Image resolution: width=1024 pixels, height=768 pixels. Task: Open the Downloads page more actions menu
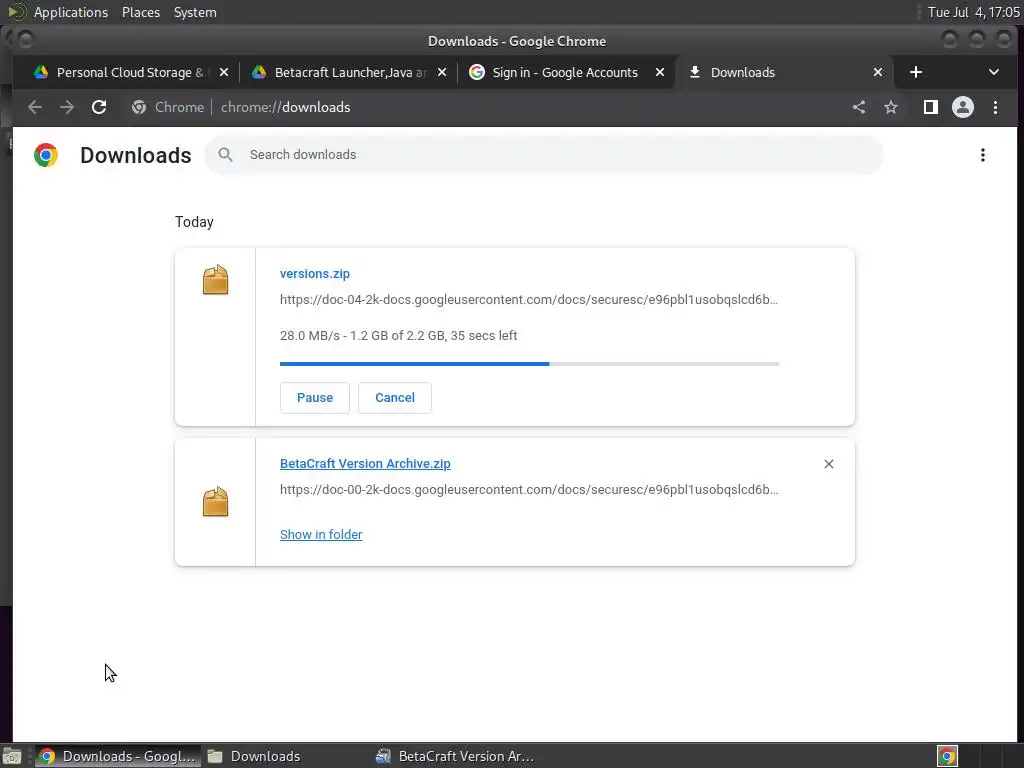coord(982,155)
